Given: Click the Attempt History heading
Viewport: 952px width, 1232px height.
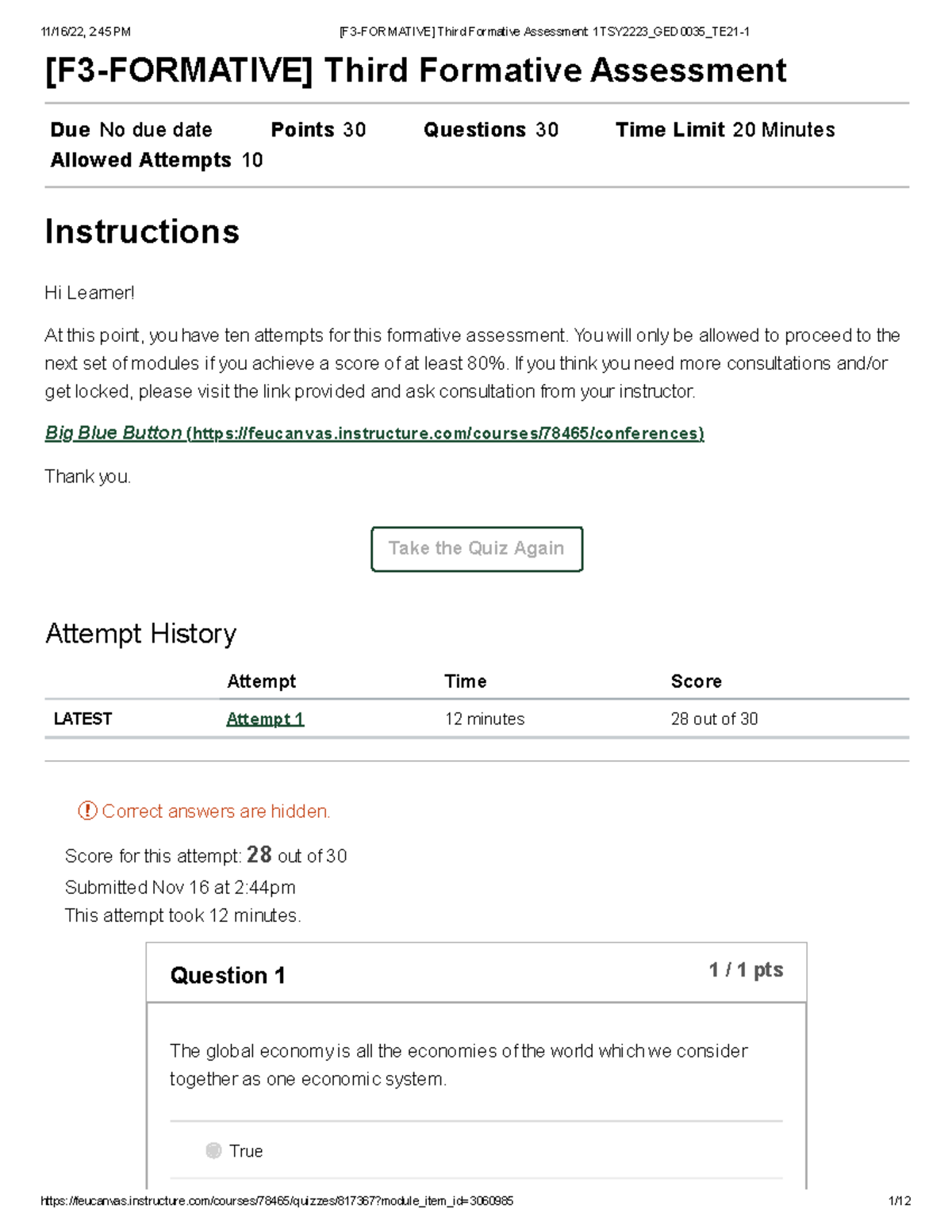Looking at the screenshot, I should [x=141, y=633].
